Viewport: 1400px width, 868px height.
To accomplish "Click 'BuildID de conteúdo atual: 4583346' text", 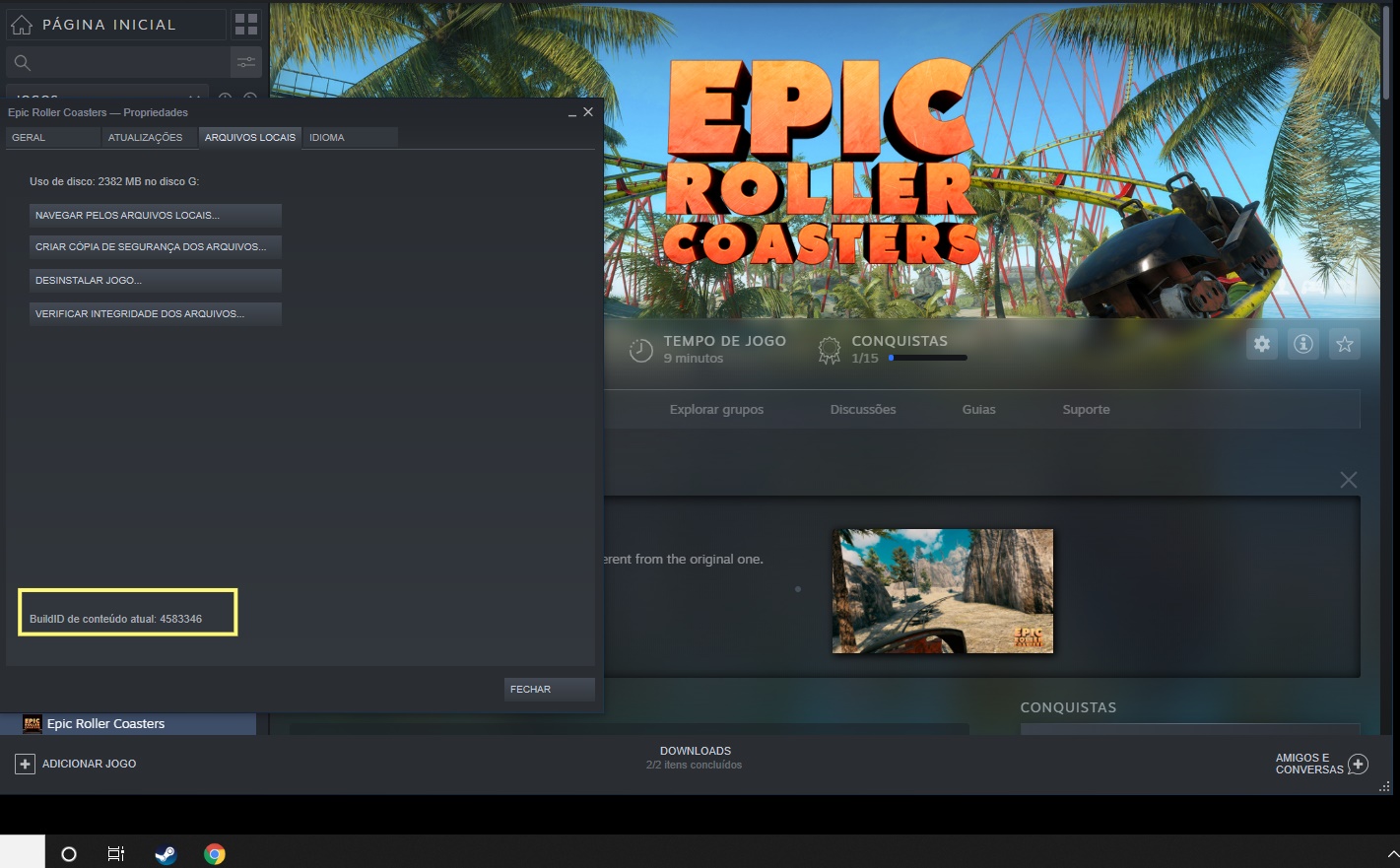I will click(x=115, y=619).
